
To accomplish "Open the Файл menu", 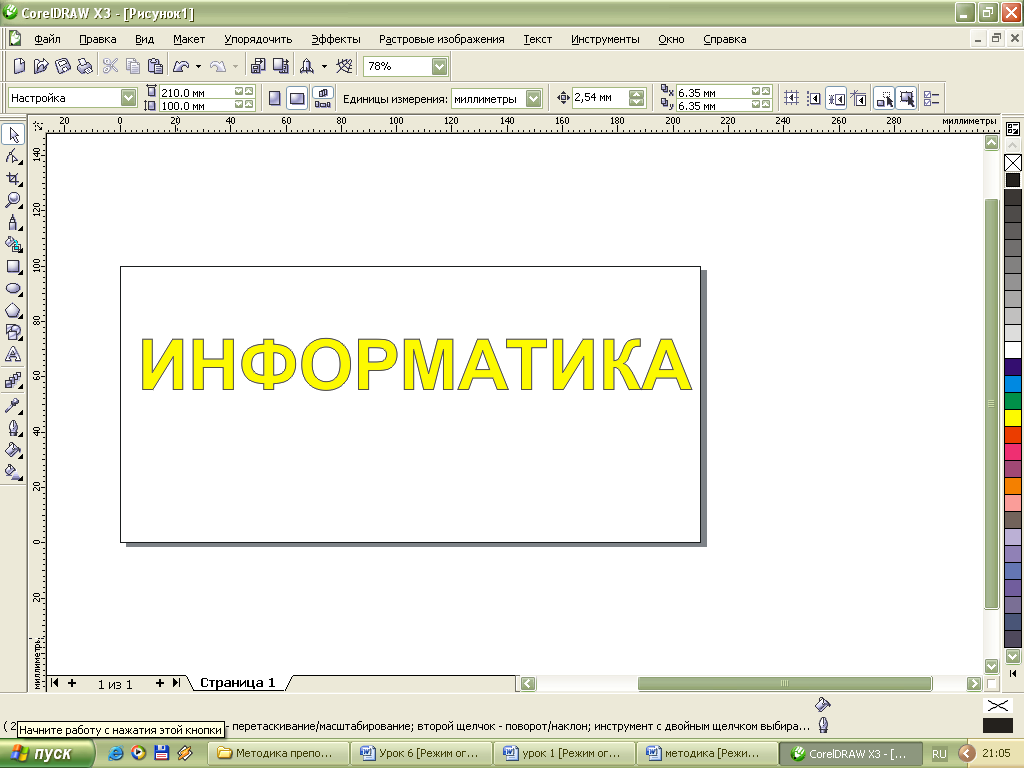I will point(47,39).
